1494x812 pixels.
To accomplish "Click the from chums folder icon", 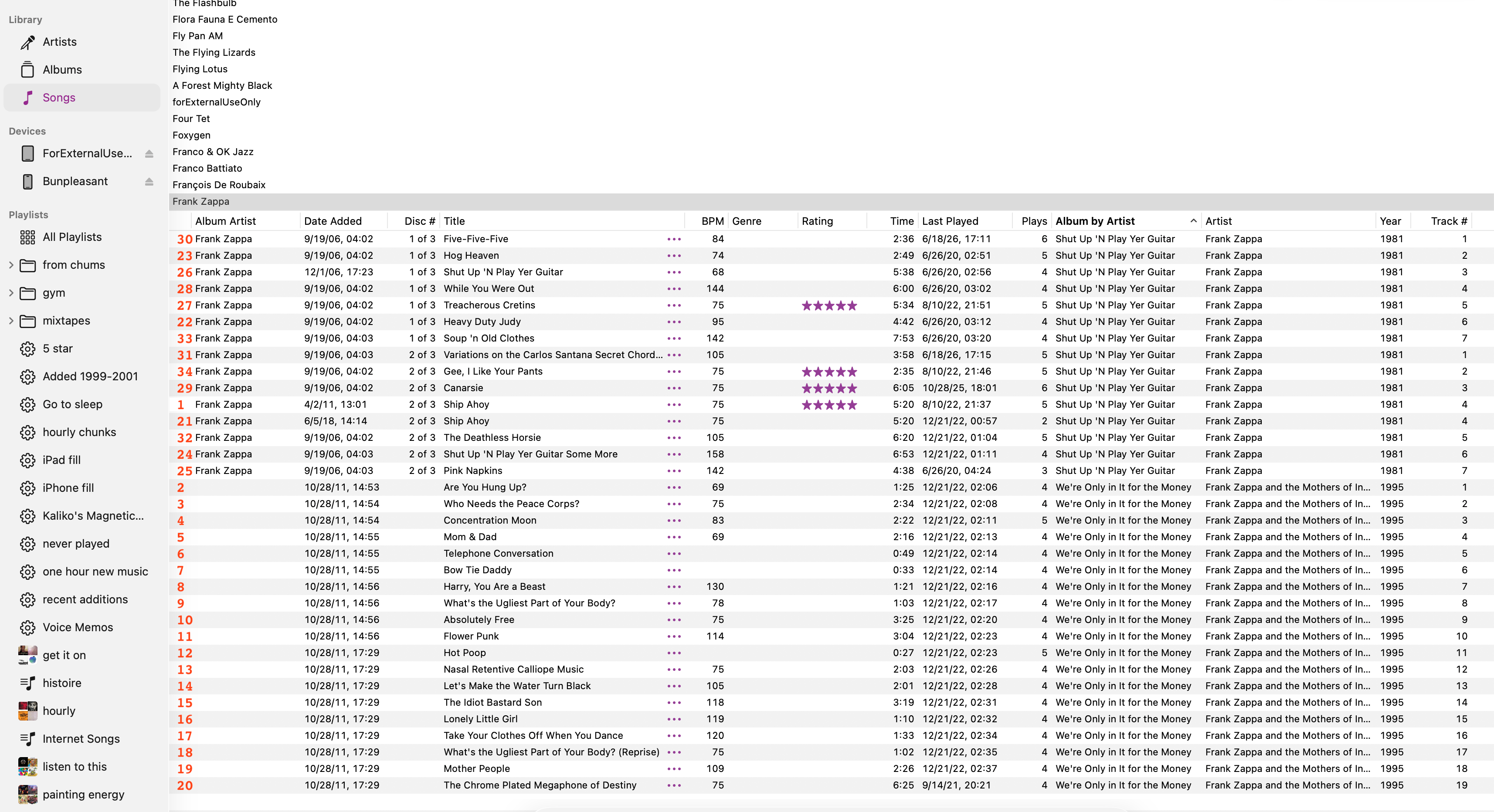I will tap(27, 265).
